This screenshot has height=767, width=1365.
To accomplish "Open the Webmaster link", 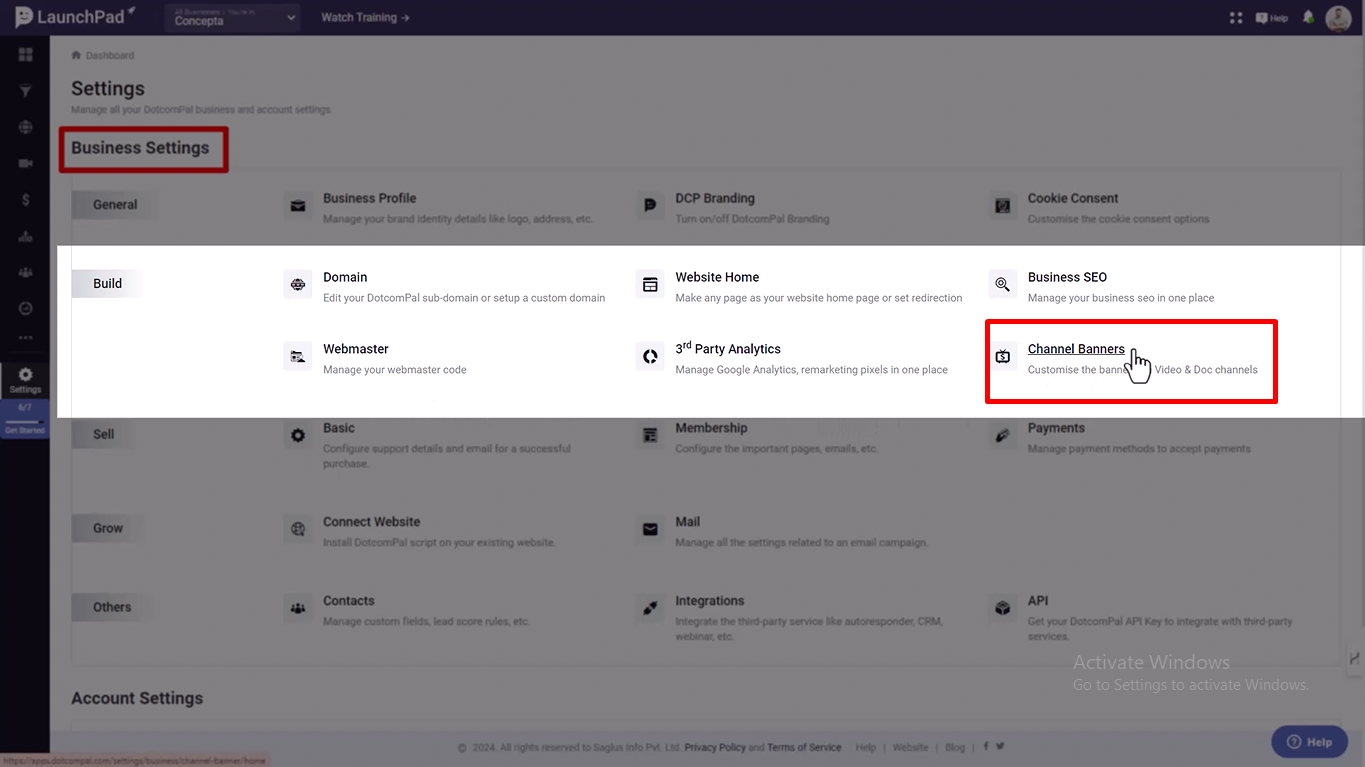I will point(356,349).
